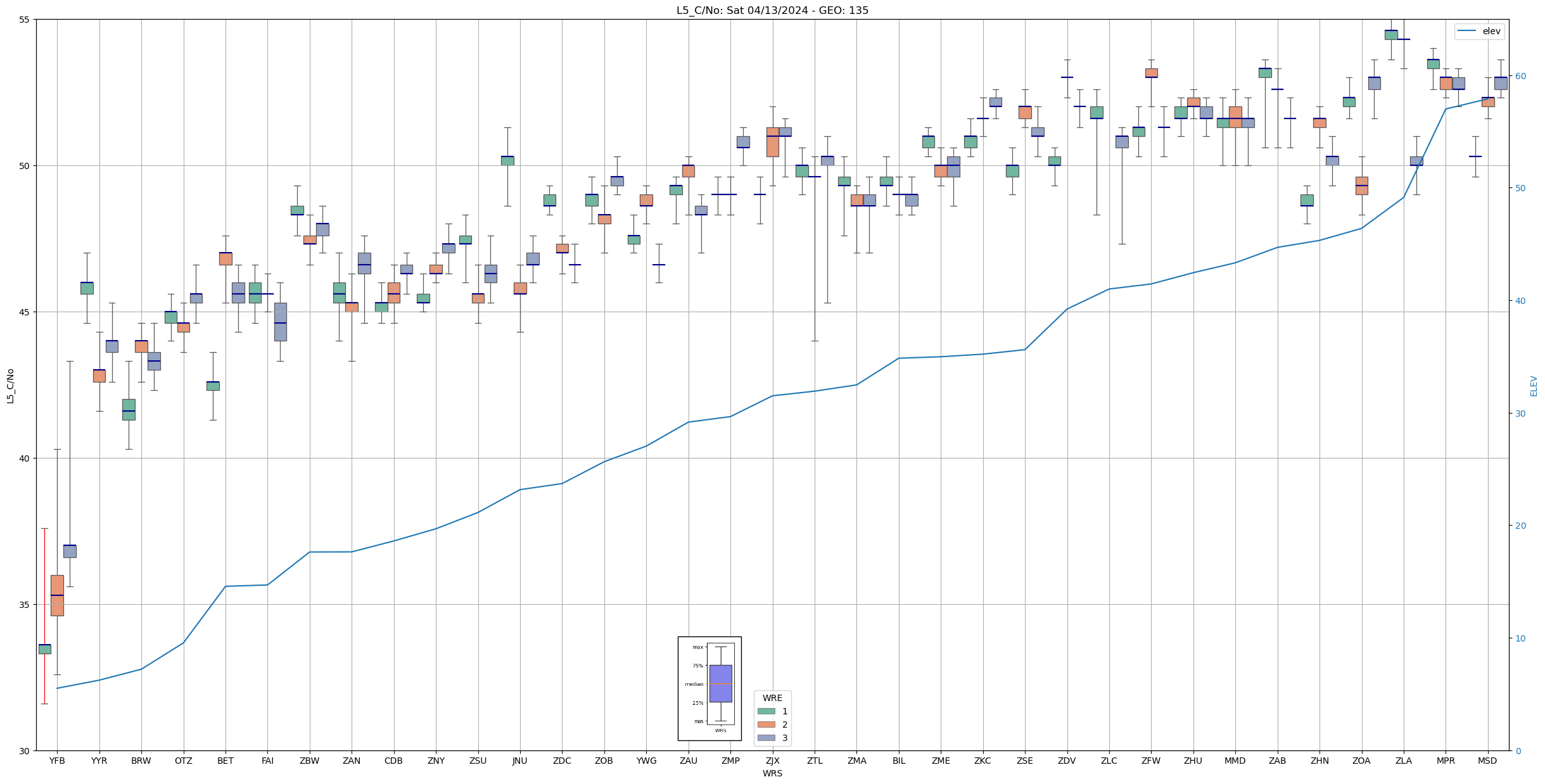Image resolution: width=1545 pixels, height=784 pixels.
Task: Click the chart title 'L5_C/No: Sat 04/13/2024 - GEO: 135'
Action: (772, 10)
